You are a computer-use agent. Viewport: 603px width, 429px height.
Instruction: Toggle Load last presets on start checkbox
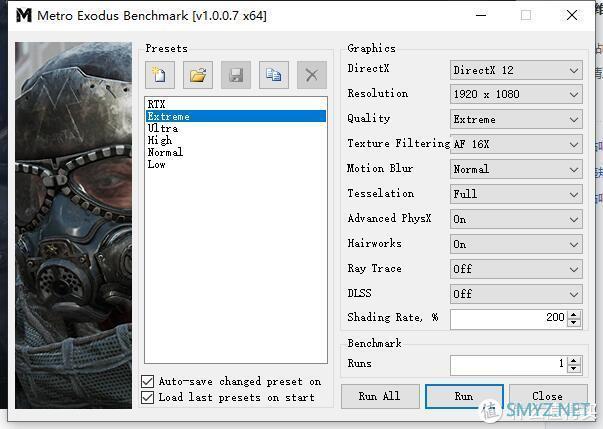148,397
